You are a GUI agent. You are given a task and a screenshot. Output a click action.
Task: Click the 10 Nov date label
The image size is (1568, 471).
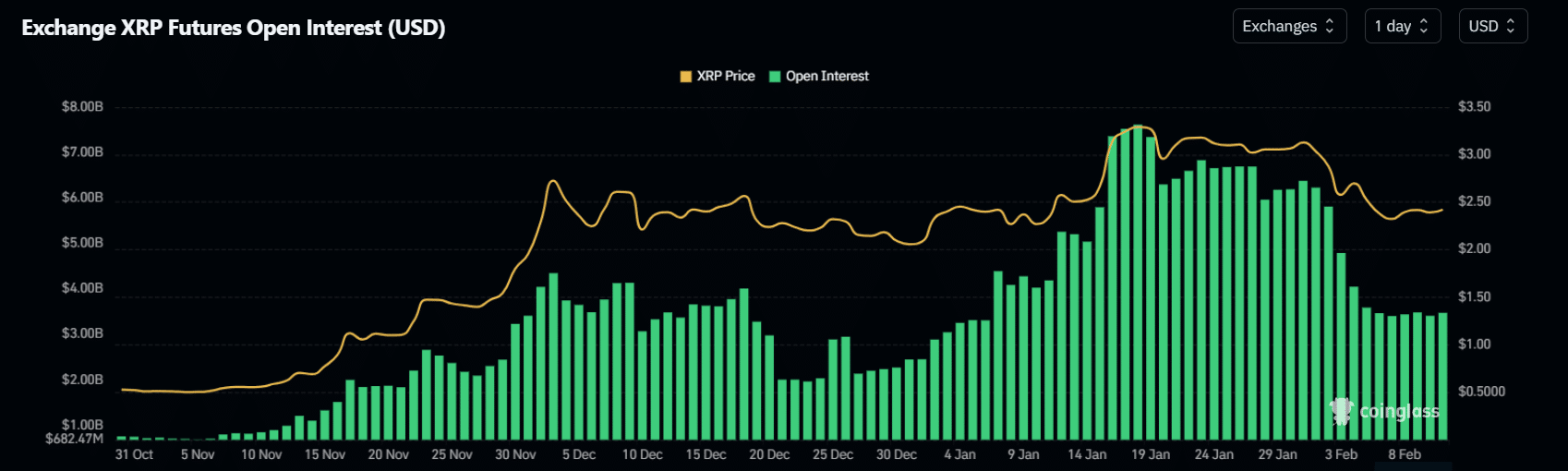(261, 454)
